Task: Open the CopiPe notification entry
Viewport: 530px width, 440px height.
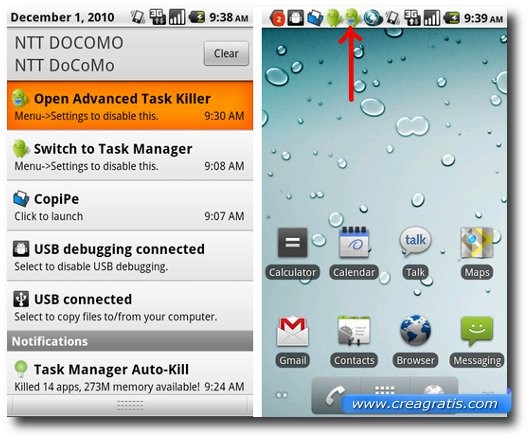Action: 130,206
